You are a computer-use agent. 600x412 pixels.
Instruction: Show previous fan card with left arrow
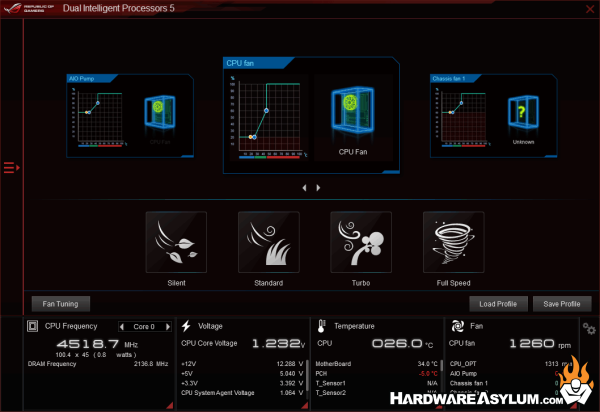coord(304,188)
